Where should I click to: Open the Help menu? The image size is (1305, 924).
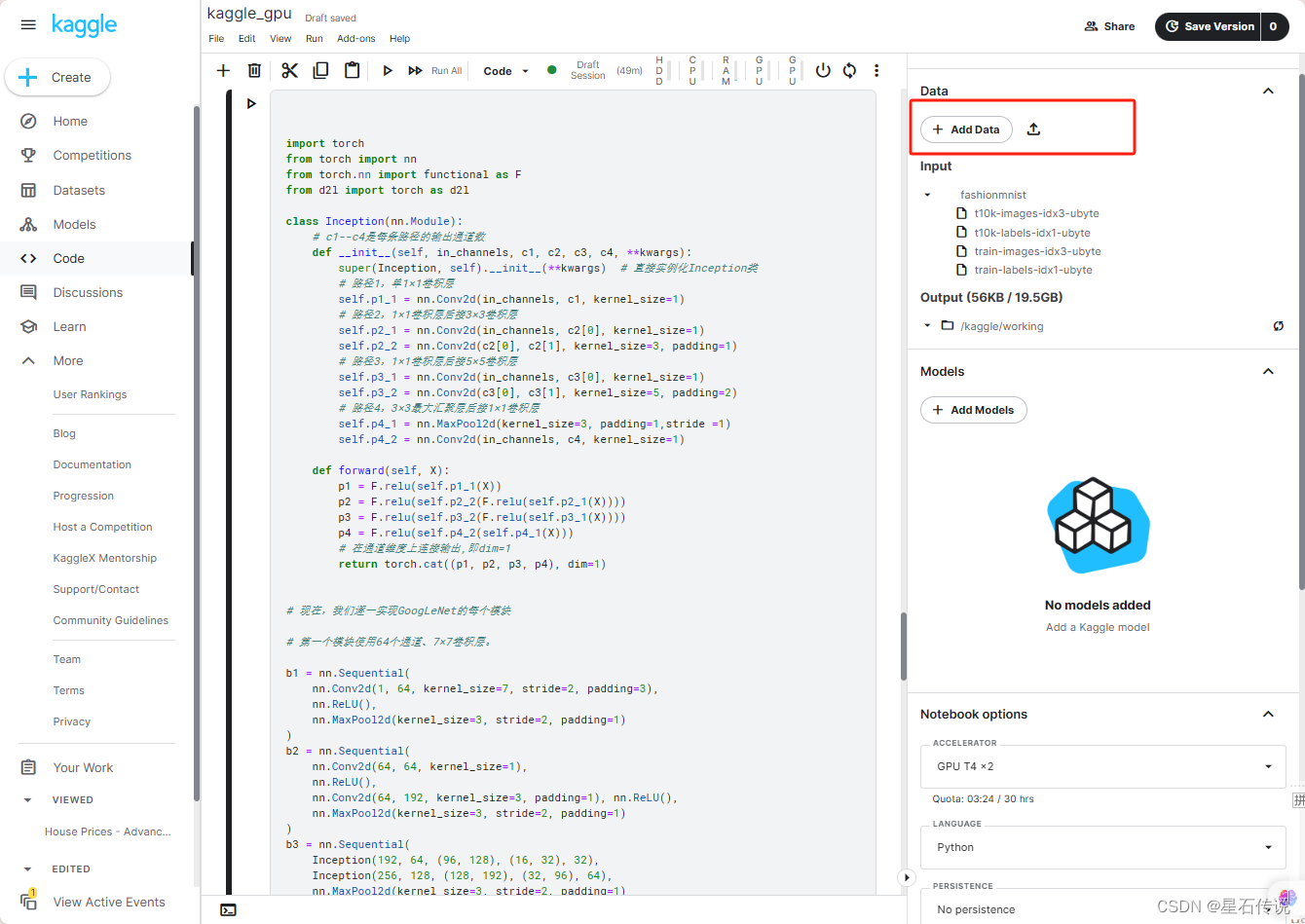tap(399, 39)
